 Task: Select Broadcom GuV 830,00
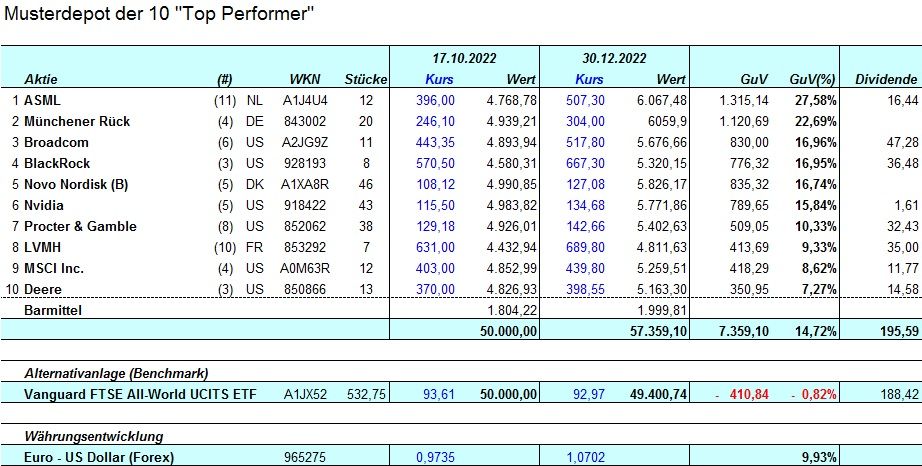(x=749, y=143)
